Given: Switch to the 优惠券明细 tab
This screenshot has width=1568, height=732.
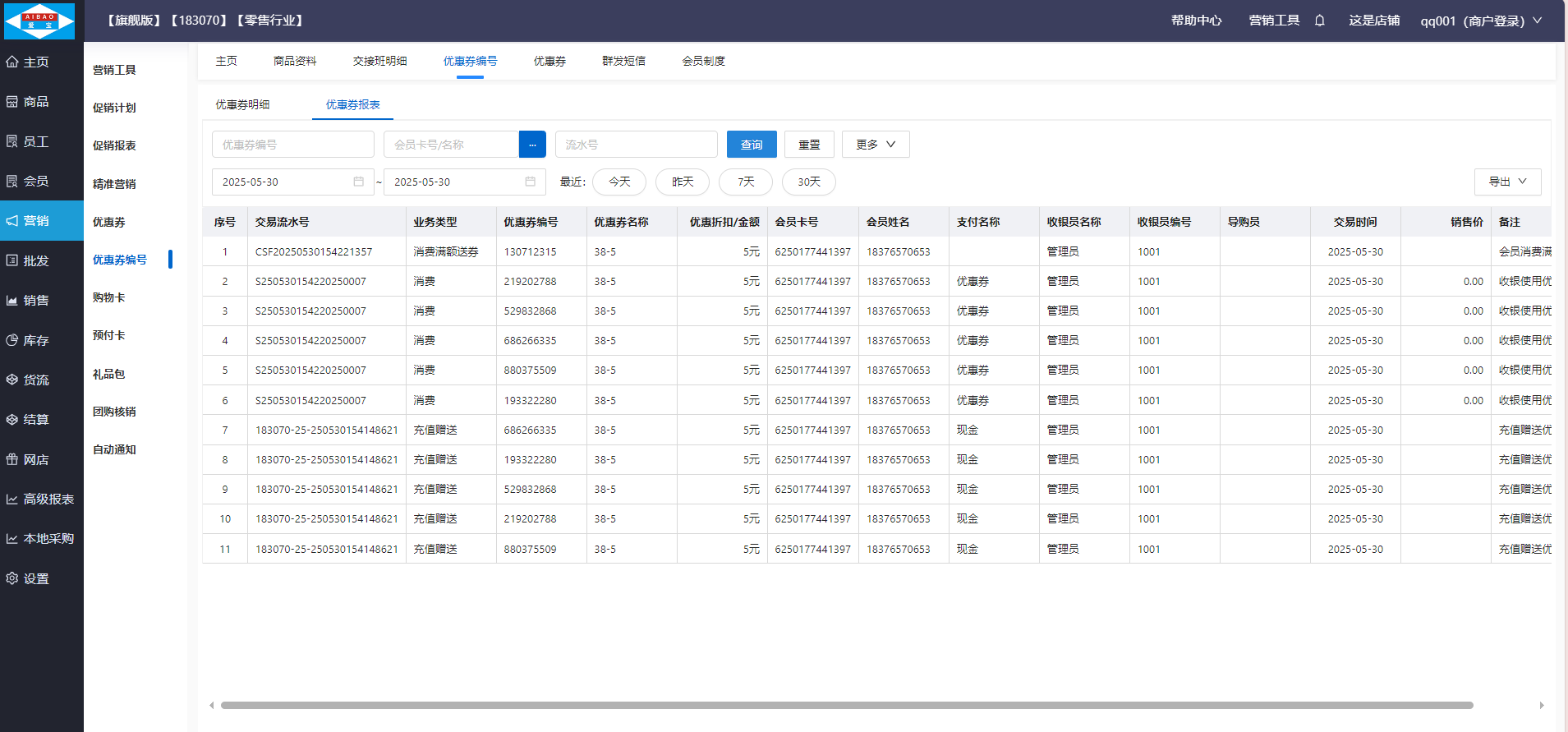Looking at the screenshot, I should [242, 105].
